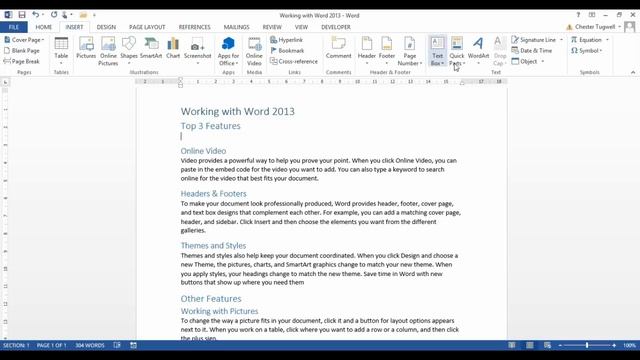The width and height of the screenshot is (640, 360).
Task: Select Print Layout view in status bar
Action: [x=529, y=345]
